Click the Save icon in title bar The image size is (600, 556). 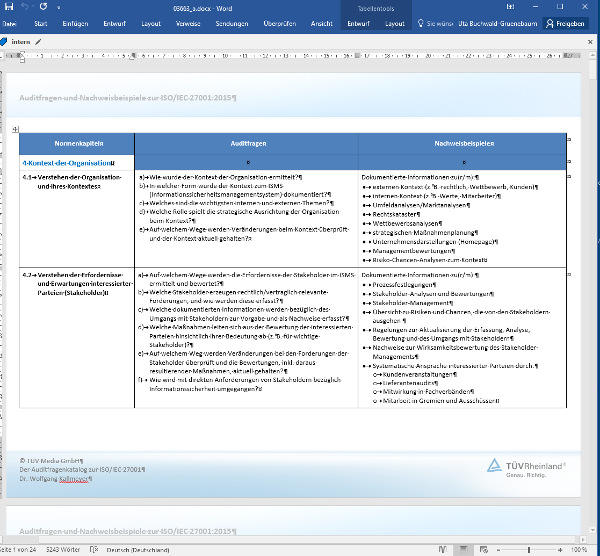tap(7, 6)
